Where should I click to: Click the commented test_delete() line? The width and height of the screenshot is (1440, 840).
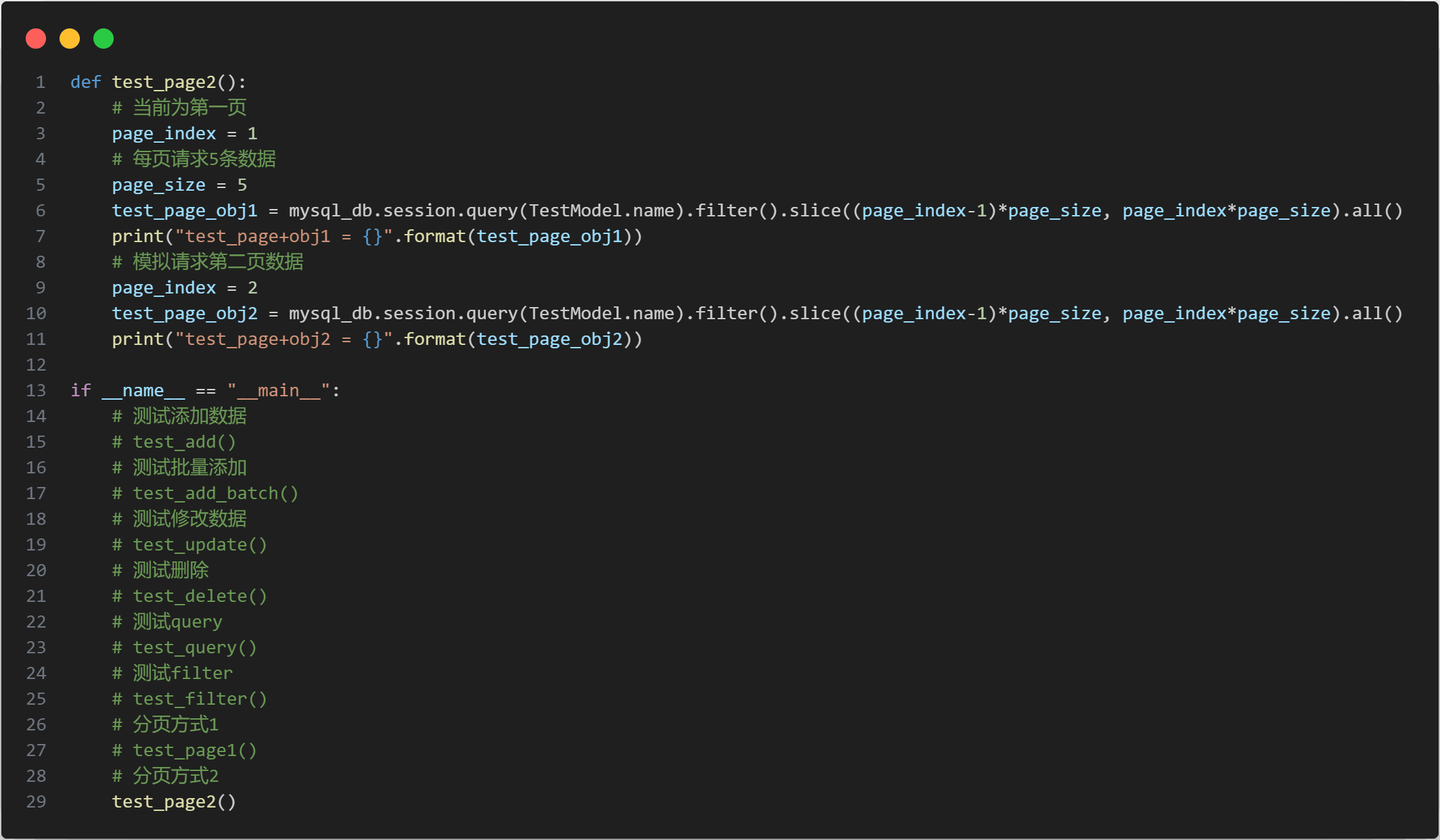189,597
